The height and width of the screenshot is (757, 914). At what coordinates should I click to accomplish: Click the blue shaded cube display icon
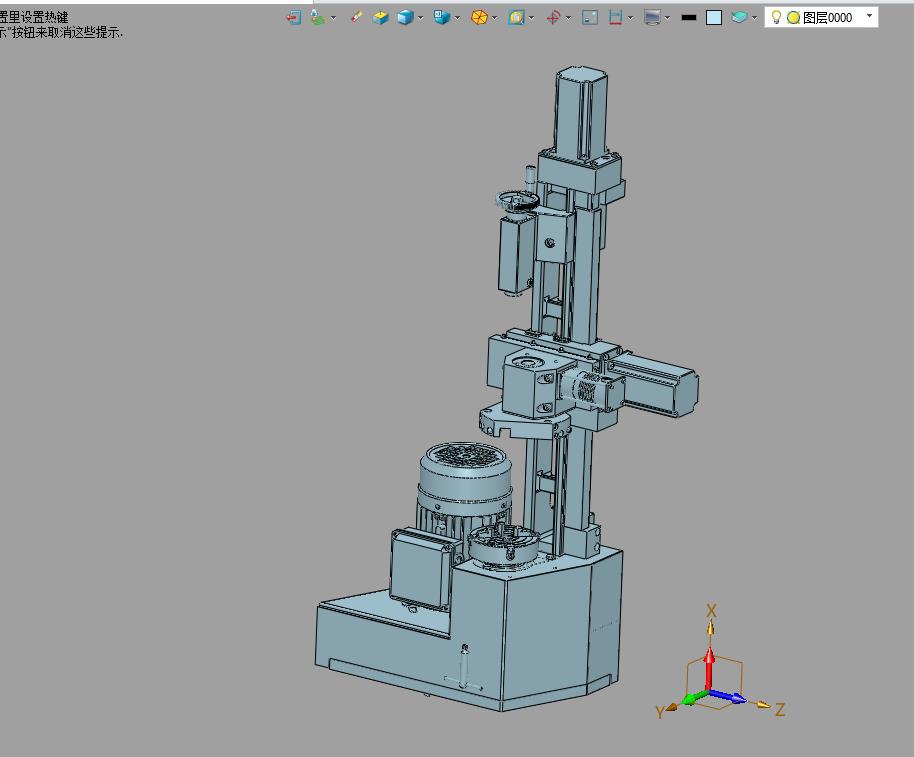pyautogui.click(x=405, y=17)
